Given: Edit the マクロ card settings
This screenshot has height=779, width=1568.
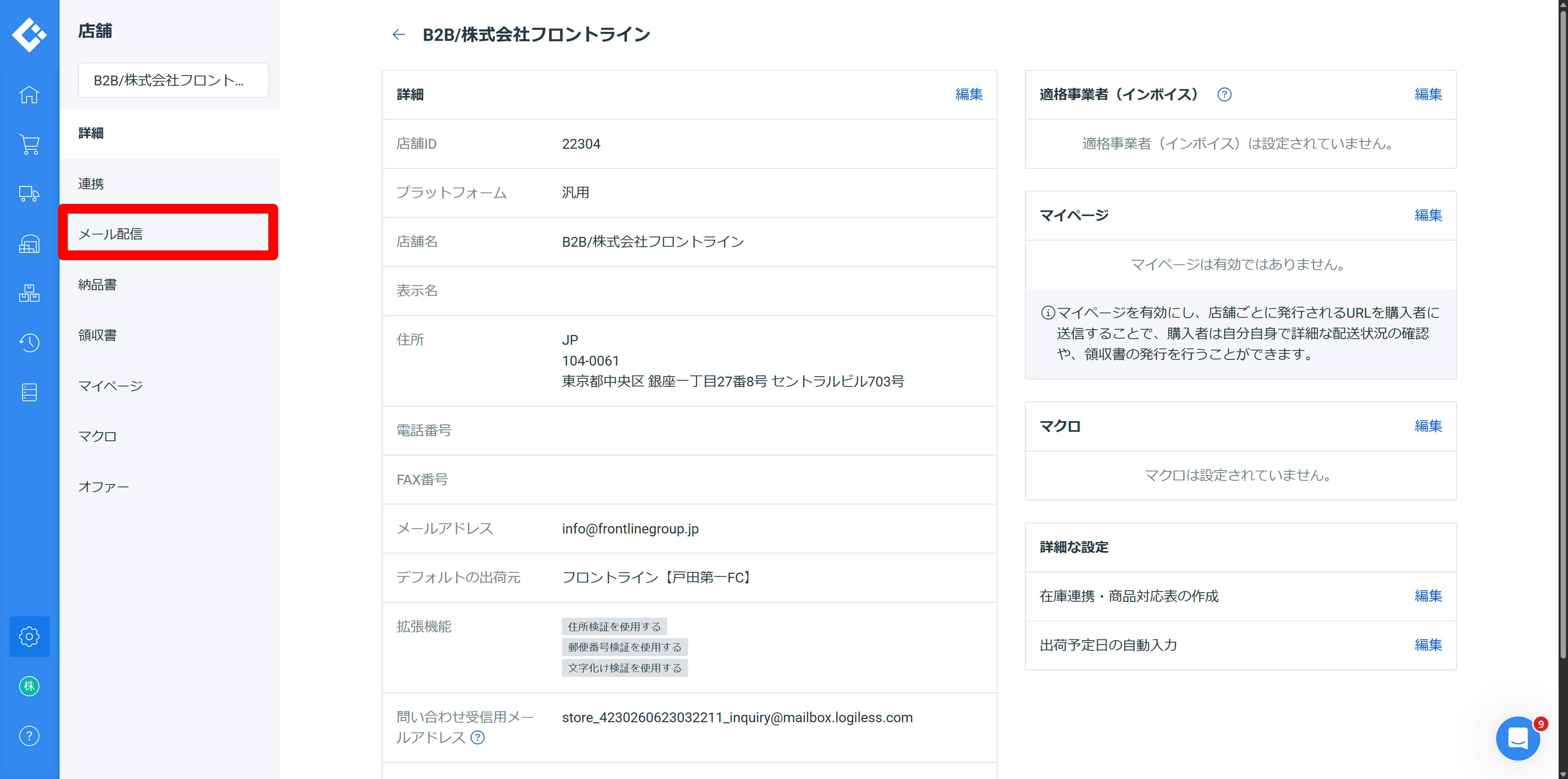Looking at the screenshot, I should (1428, 426).
